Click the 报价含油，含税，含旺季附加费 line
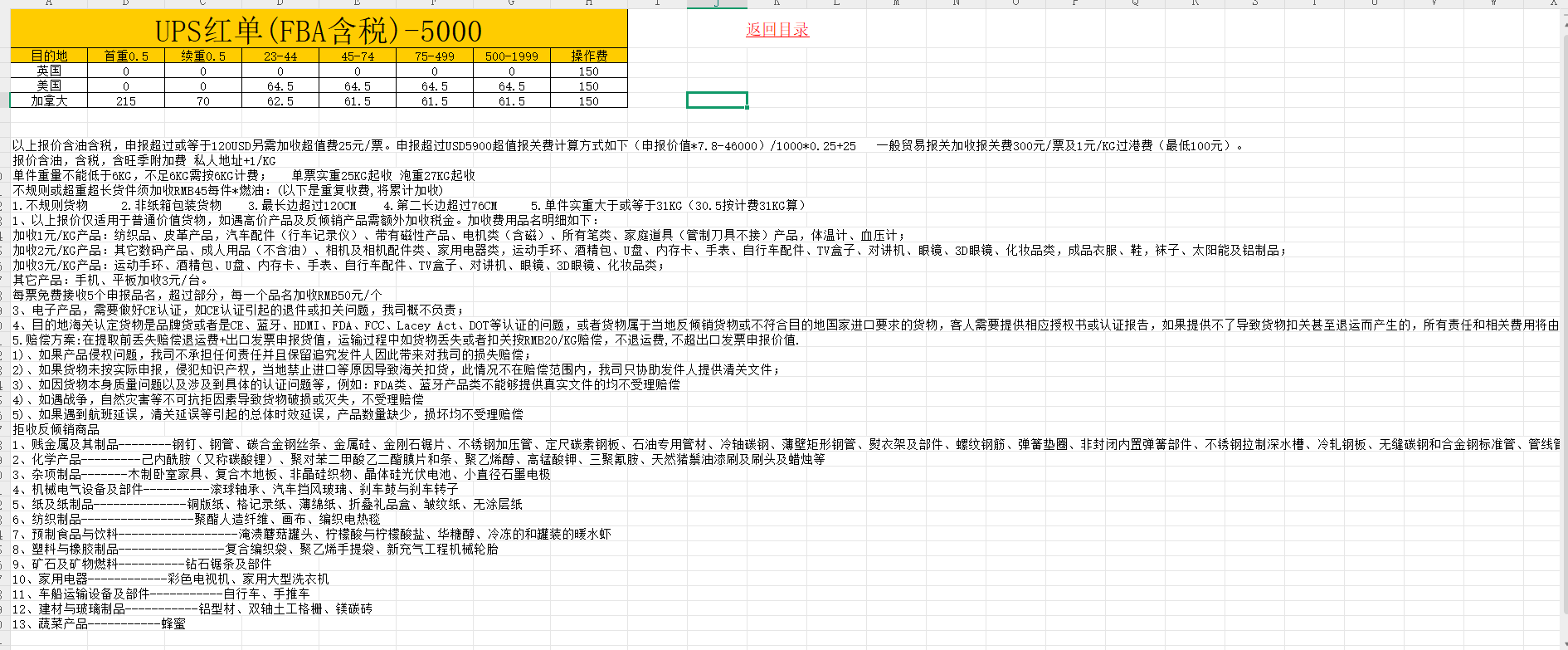1568x650 pixels. coord(144,161)
